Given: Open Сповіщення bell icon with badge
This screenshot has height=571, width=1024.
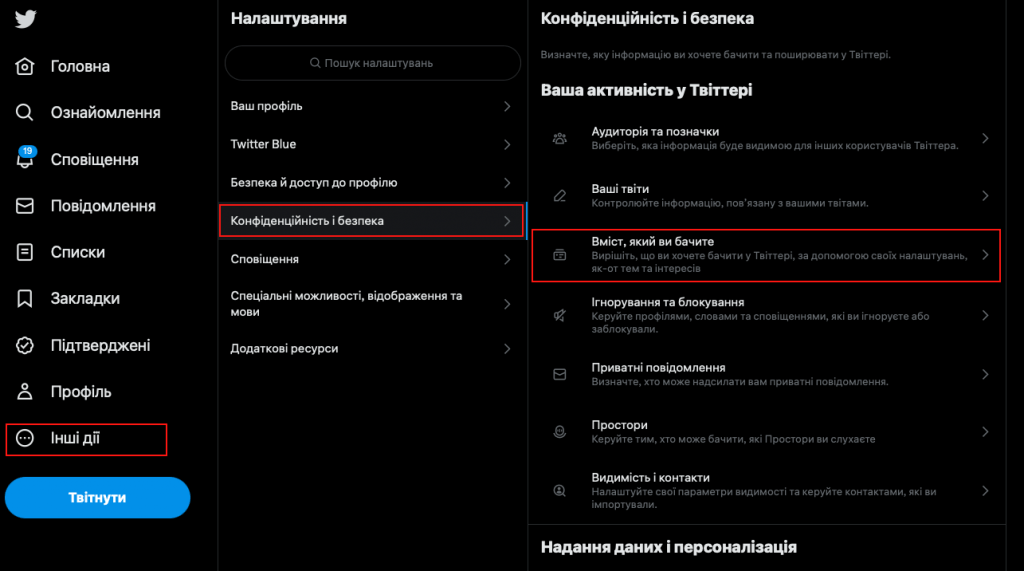Looking at the screenshot, I should point(25,158).
